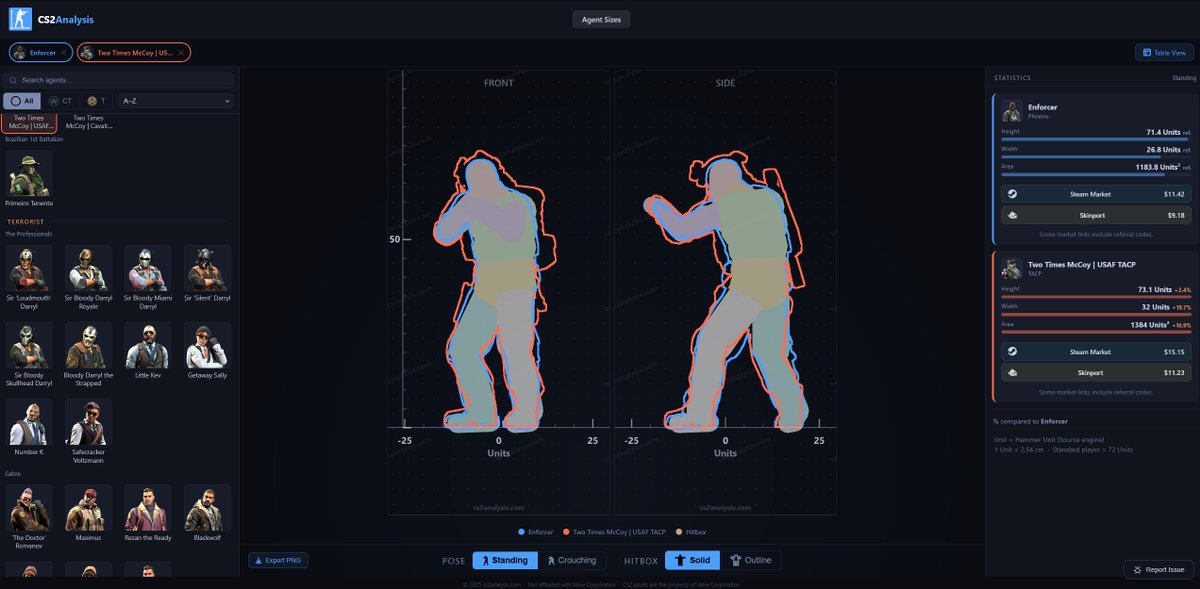Click 'The Professionals' group label
The height and width of the screenshot is (589, 1200).
coord(28,234)
